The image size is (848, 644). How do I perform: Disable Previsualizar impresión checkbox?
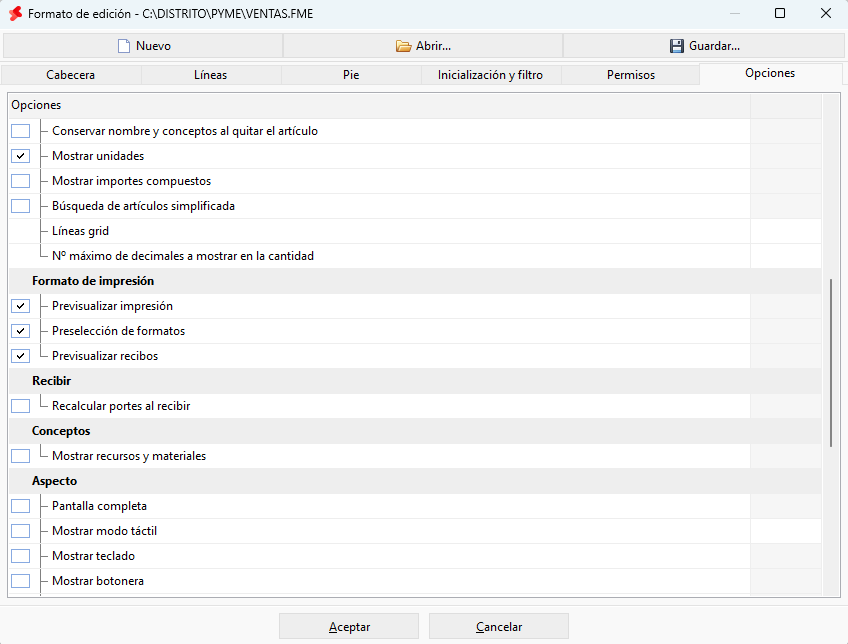21,306
